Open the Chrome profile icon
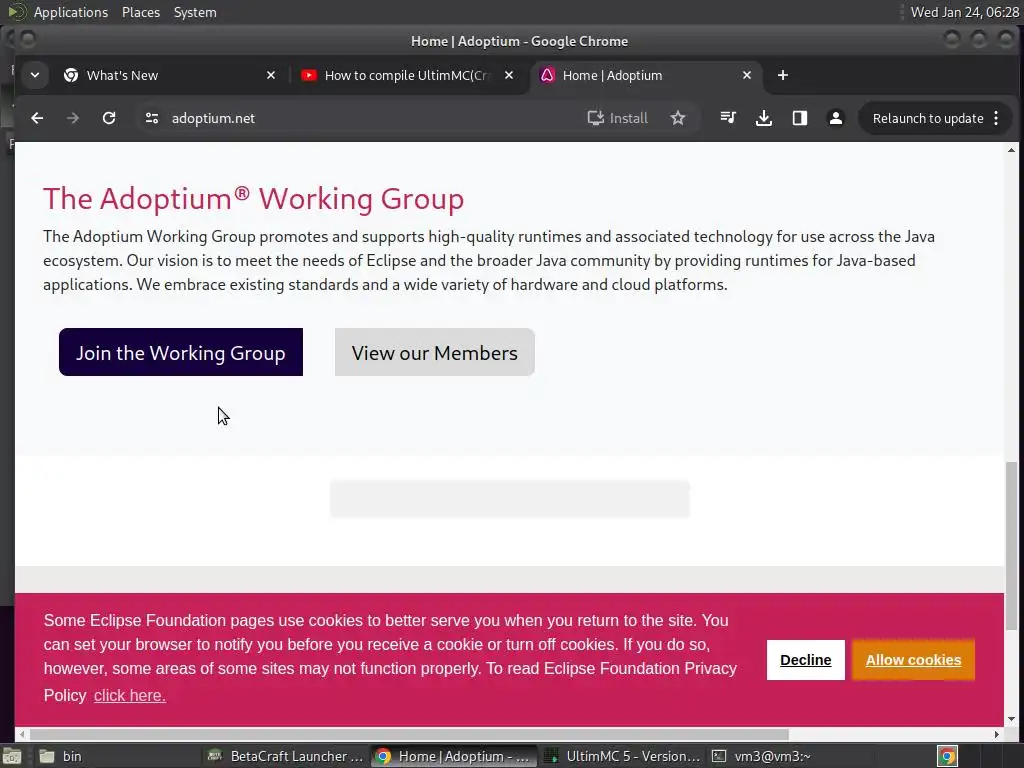1024x768 pixels. click(x=835, y=118)
